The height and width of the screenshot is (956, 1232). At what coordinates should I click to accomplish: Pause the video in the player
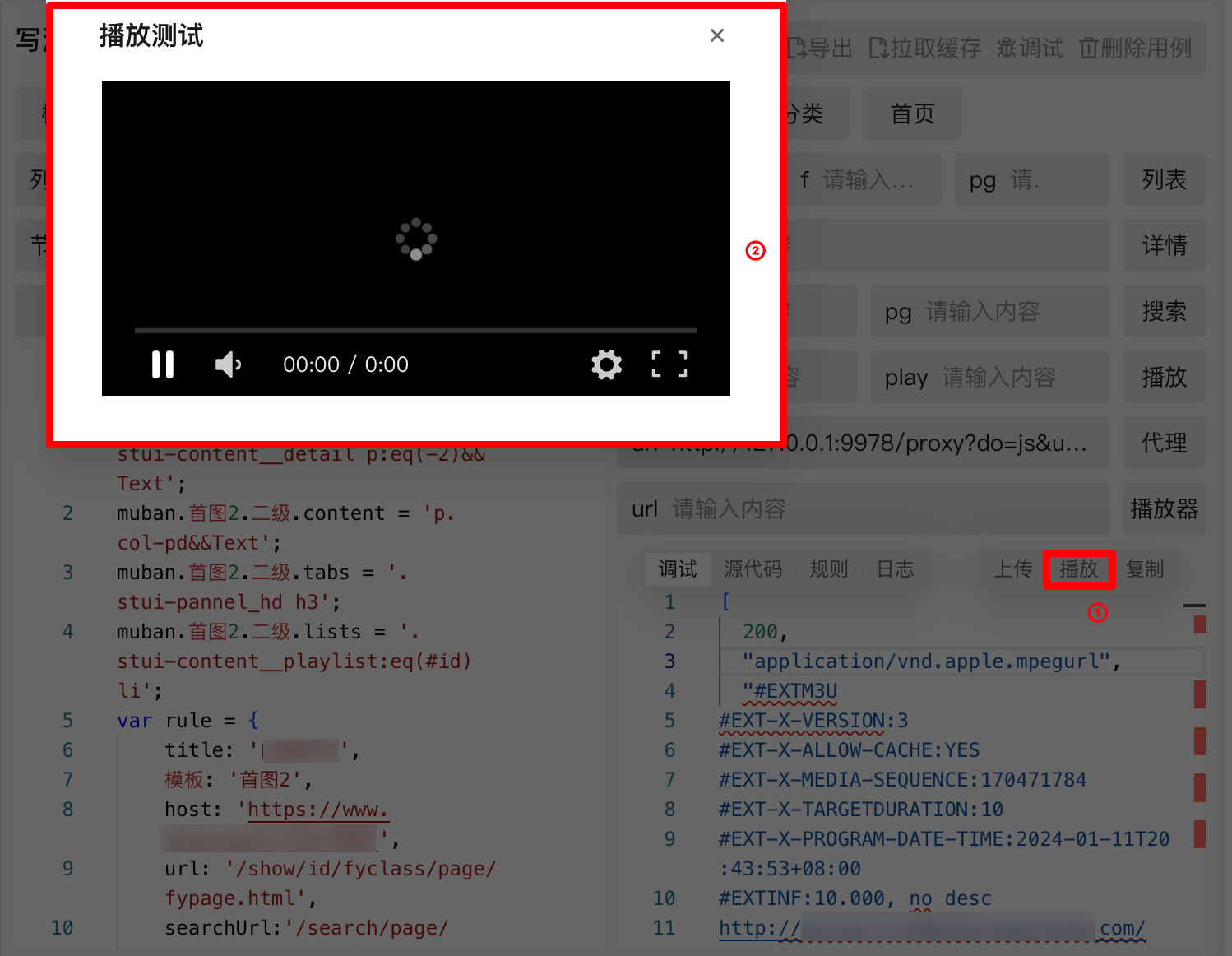tap(163, 364)
